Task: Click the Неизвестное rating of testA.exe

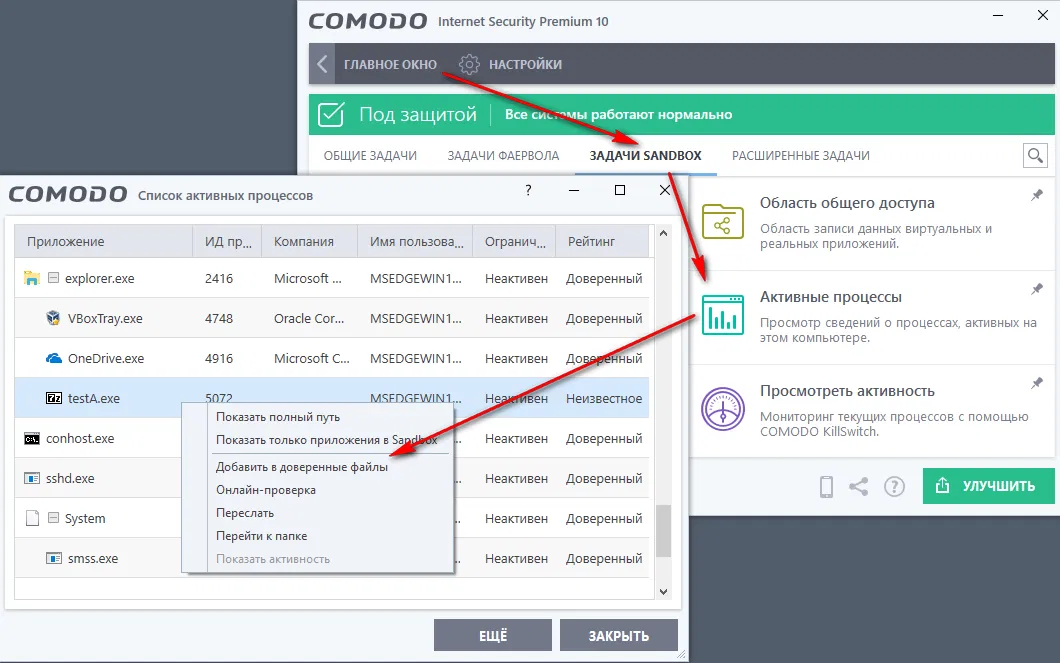Action: pos(604,399)
